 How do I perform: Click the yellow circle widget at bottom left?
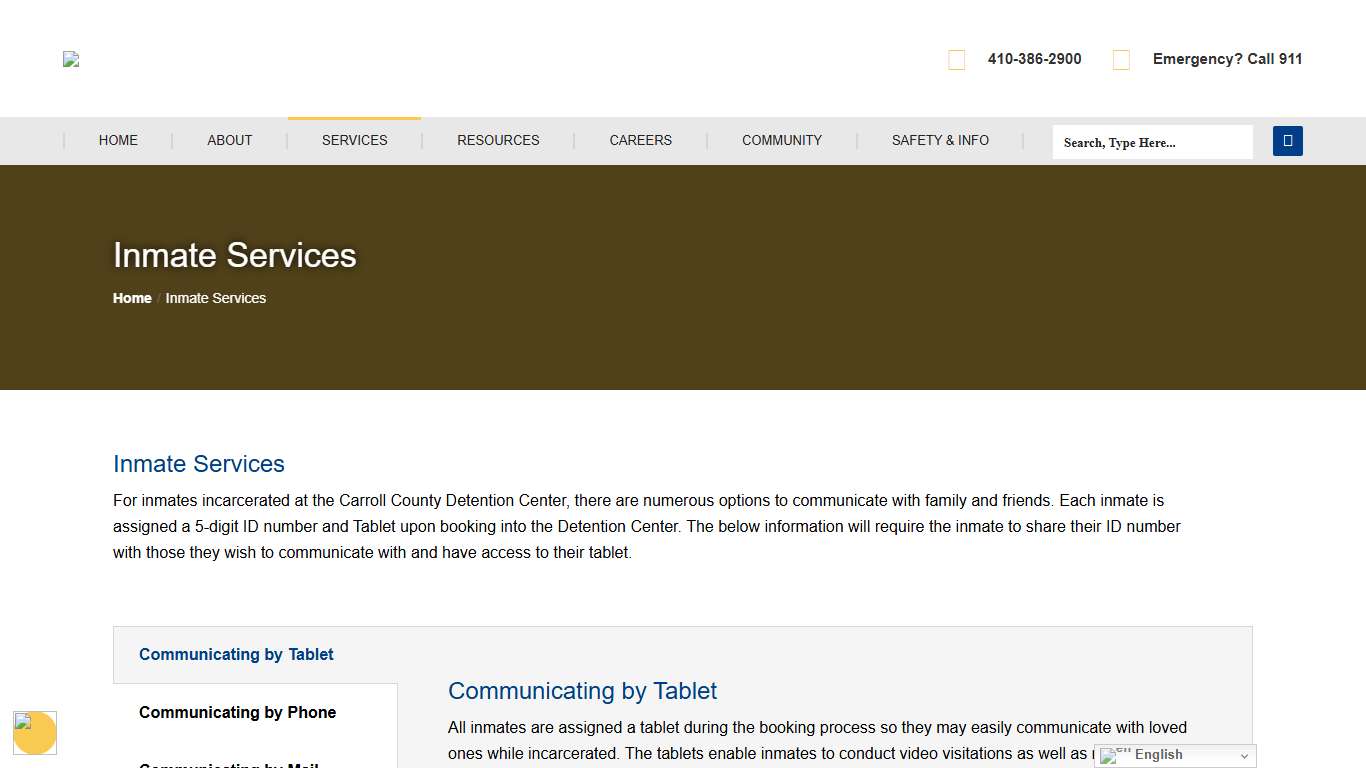pos(35,733)
